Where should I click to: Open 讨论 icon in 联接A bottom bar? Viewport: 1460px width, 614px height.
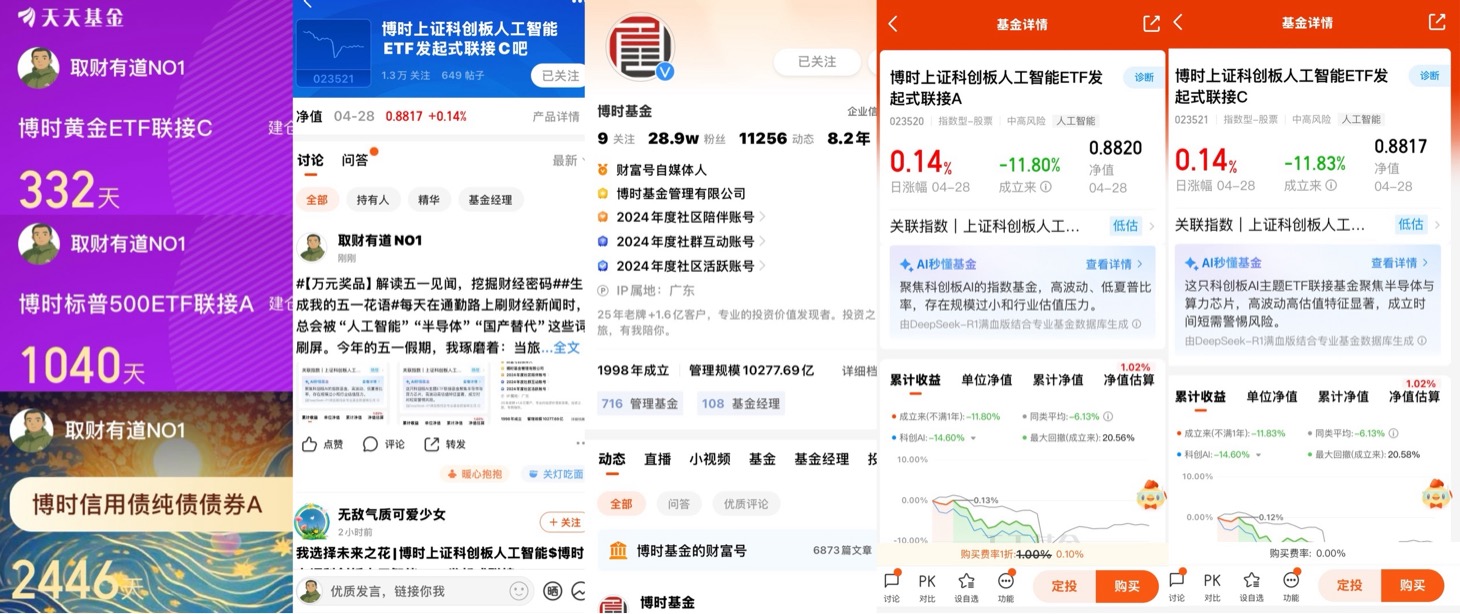click(x=892, y=587)
